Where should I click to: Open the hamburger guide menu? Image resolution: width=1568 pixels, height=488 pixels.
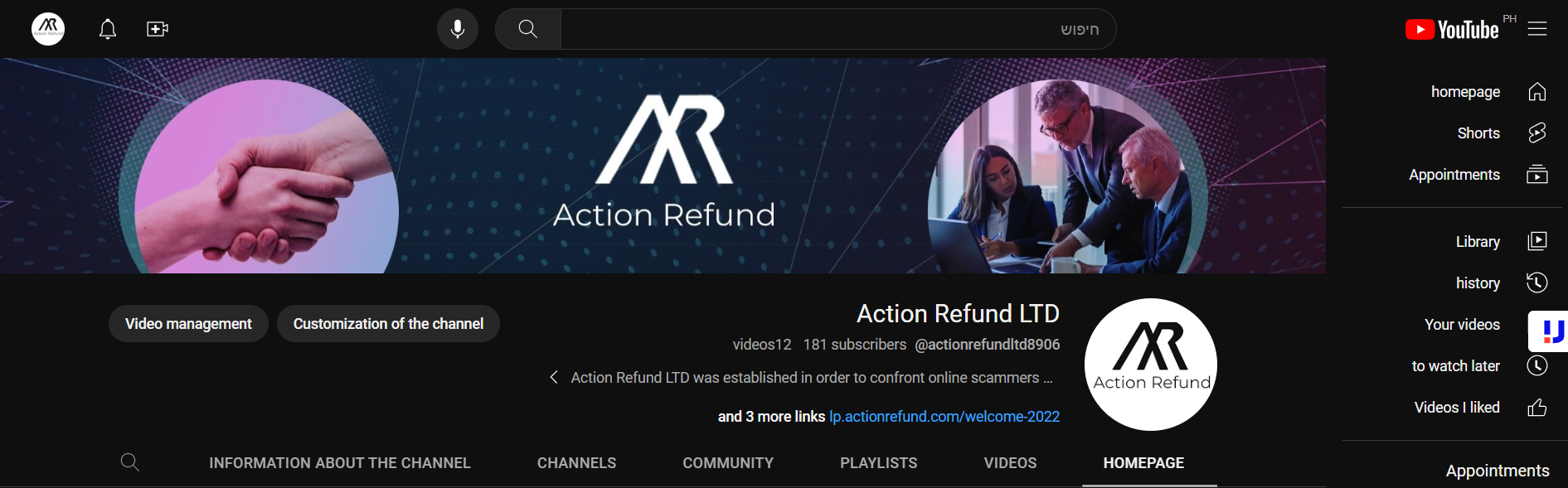1537,29
